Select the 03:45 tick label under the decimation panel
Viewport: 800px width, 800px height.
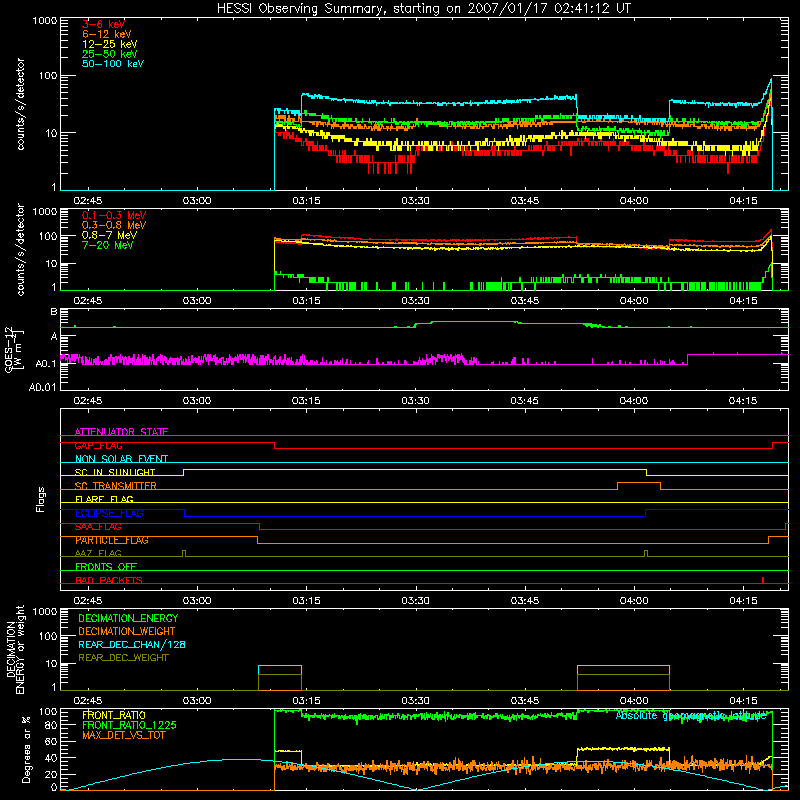point(524,701)
